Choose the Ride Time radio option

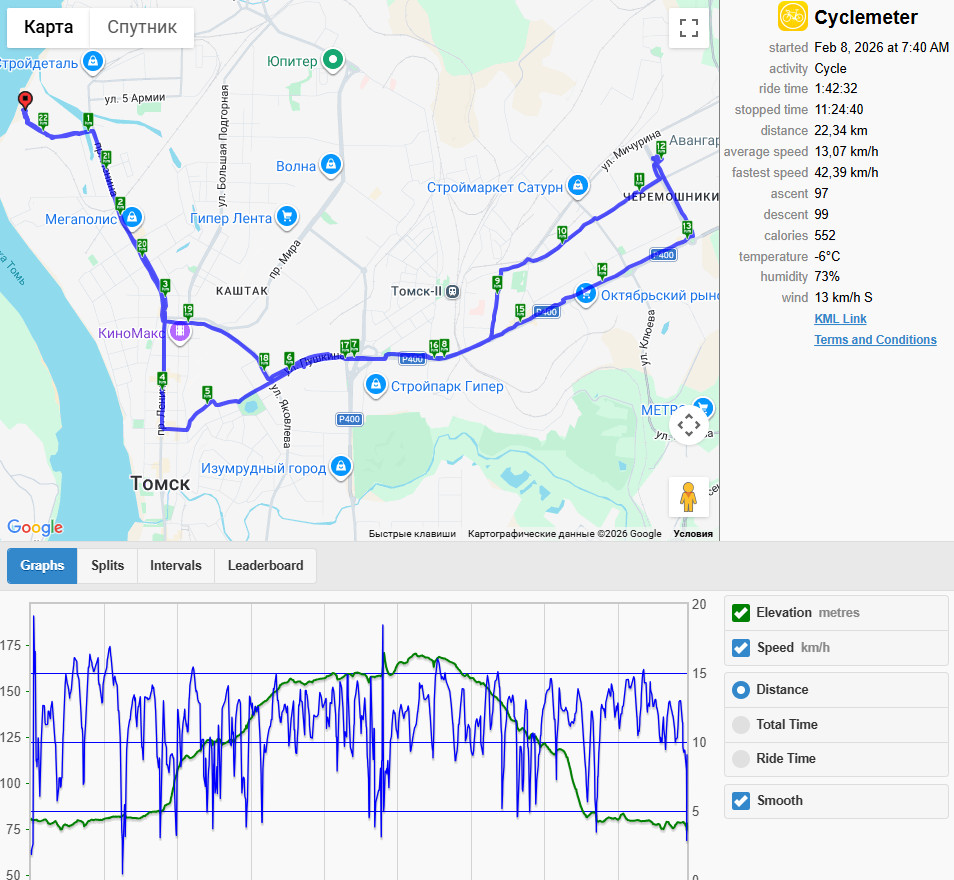740,759
